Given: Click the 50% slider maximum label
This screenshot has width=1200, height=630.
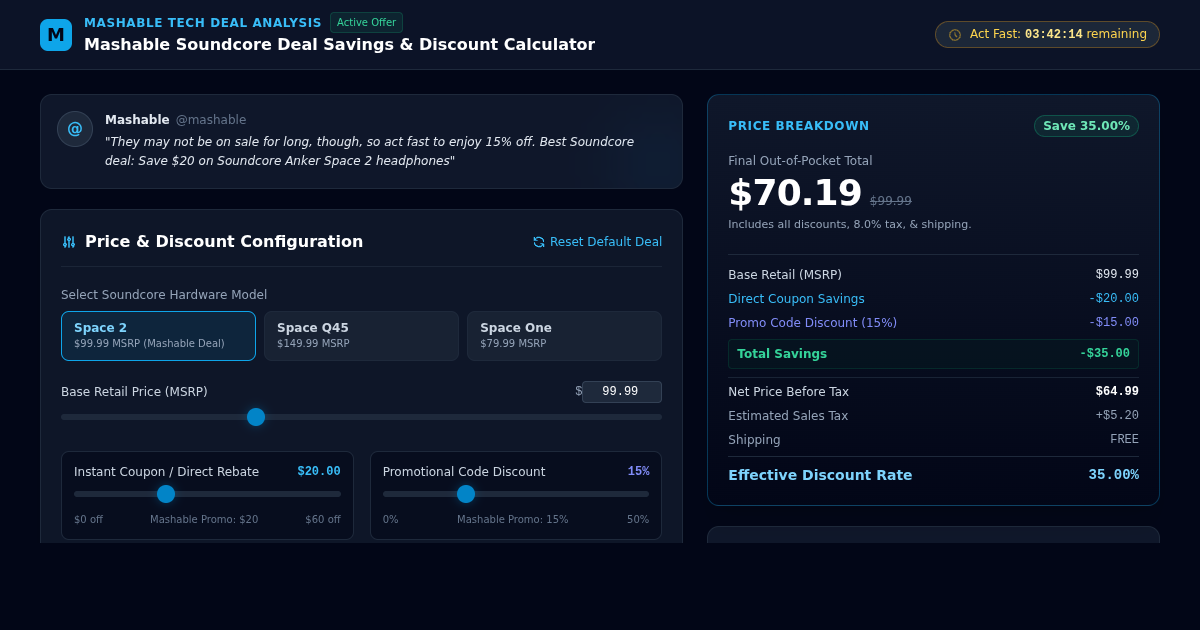Looking at the screenshot, I should 638,520.
